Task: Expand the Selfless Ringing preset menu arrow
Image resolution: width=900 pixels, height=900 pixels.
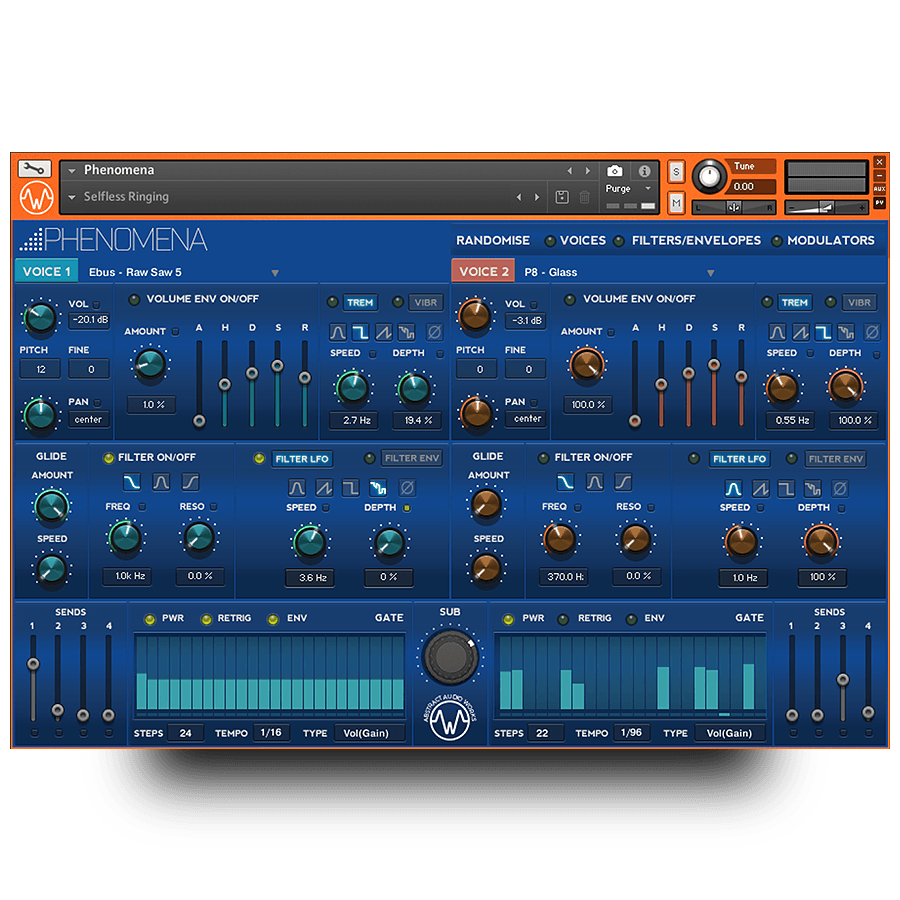Action: [x=72, y=197]
